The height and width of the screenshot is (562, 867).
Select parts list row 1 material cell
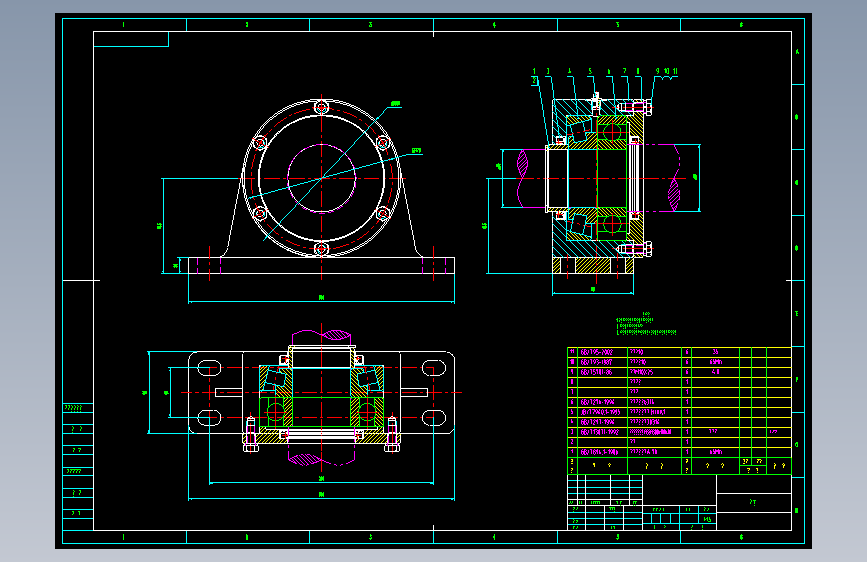click(715, 452)
